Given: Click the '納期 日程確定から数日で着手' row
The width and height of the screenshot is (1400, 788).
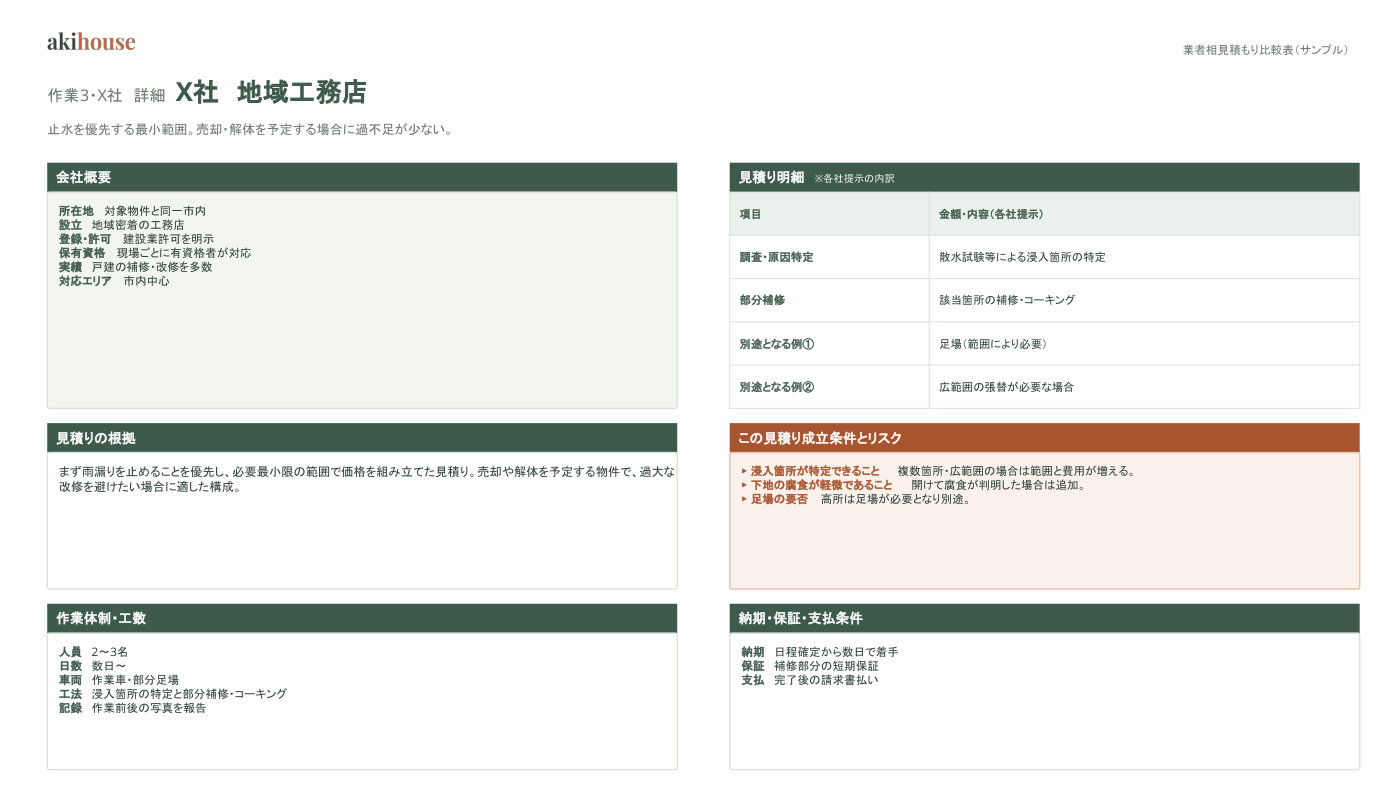Looking at the screenshot, I should 820,652.
